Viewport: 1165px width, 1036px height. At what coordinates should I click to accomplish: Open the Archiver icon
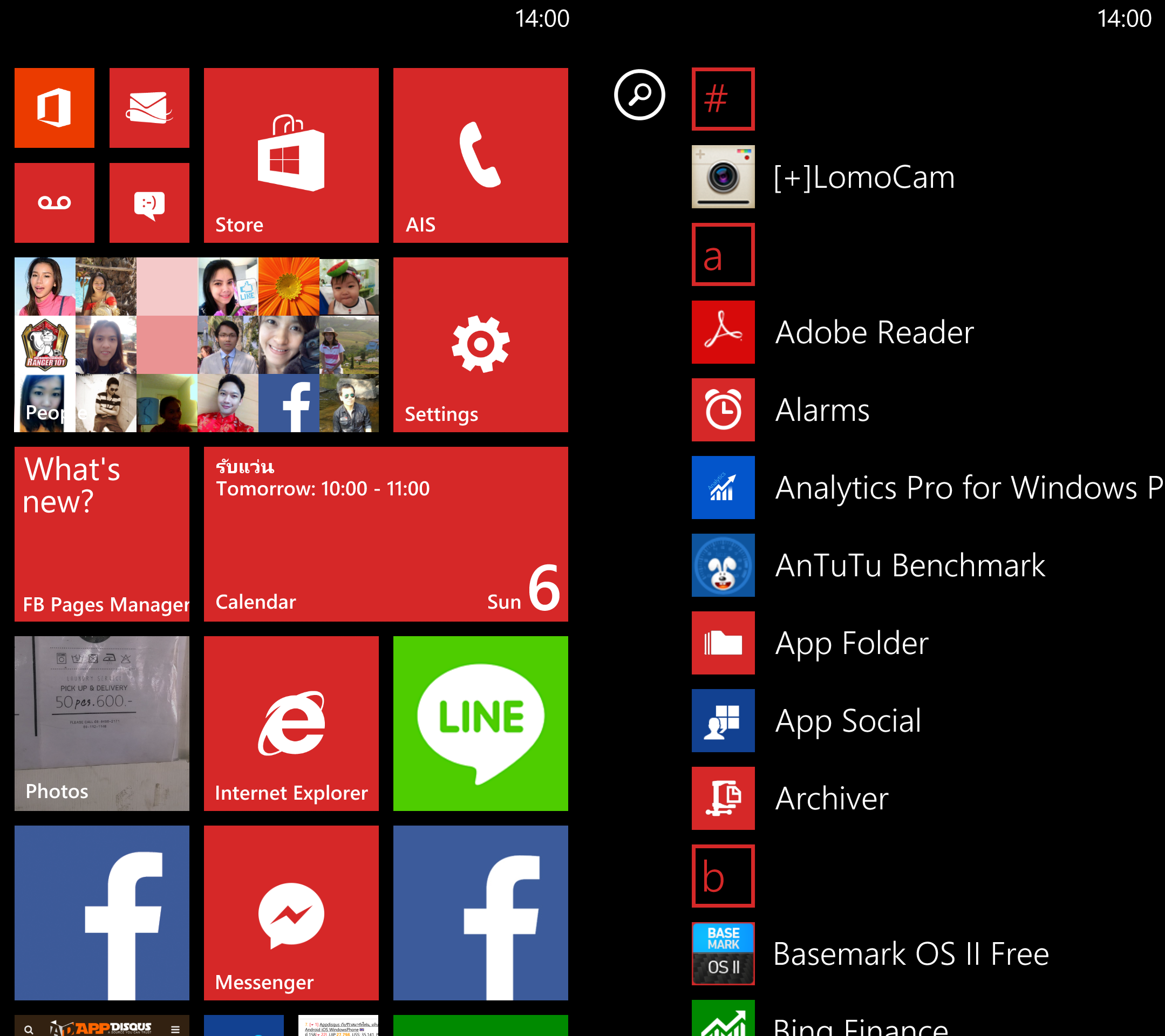(723, 799)
